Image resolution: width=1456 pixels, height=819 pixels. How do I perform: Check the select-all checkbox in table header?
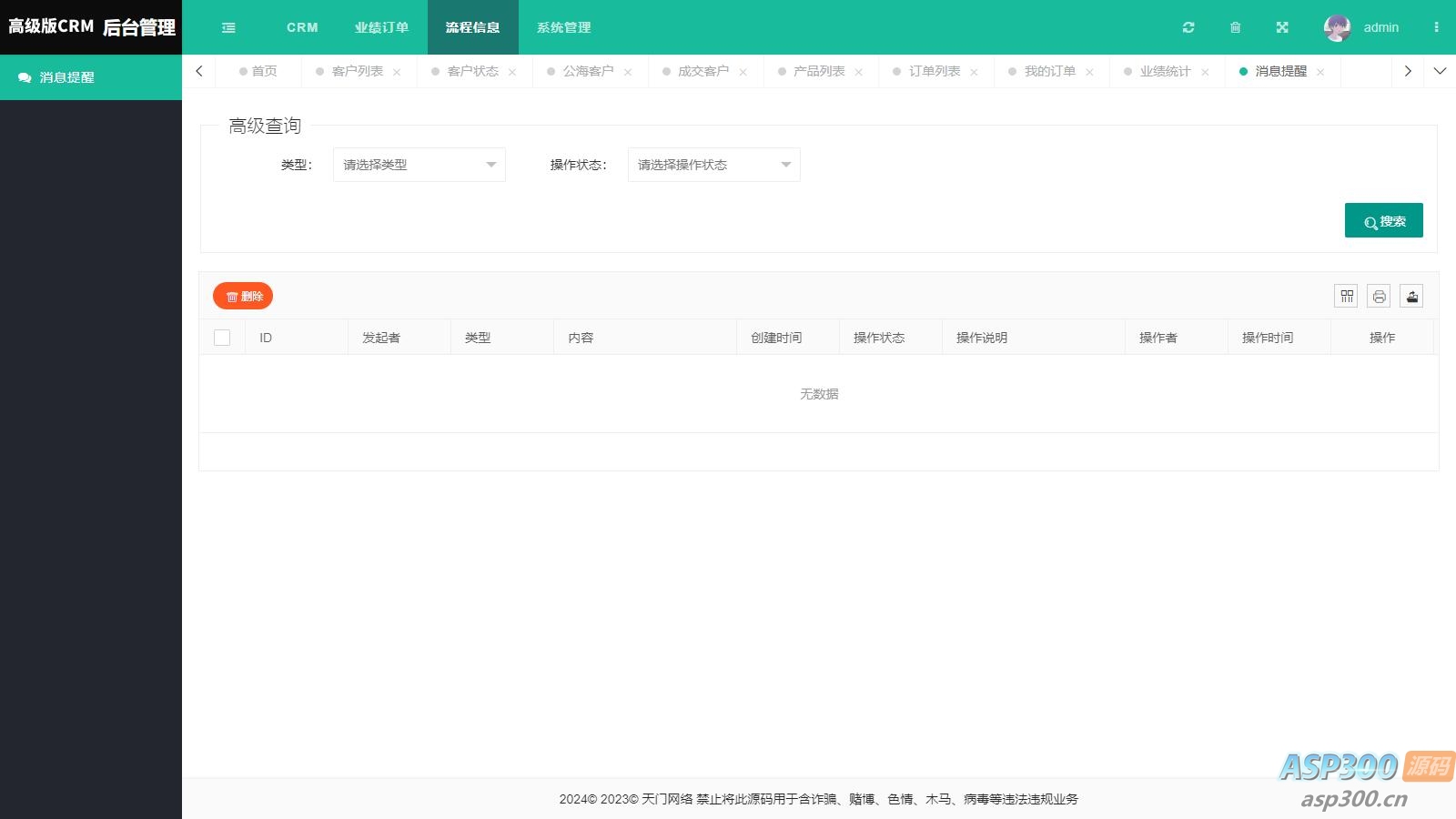pos(222,338)
